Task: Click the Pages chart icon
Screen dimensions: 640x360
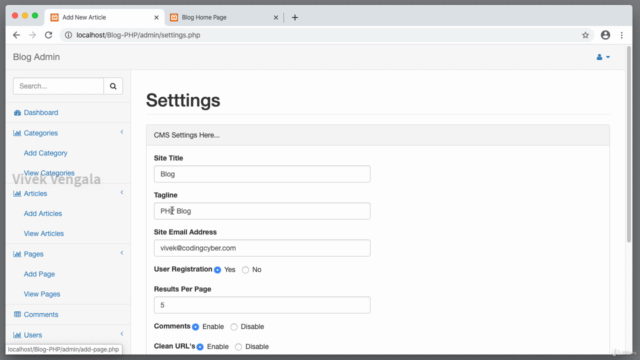Action: click(17, 254)
